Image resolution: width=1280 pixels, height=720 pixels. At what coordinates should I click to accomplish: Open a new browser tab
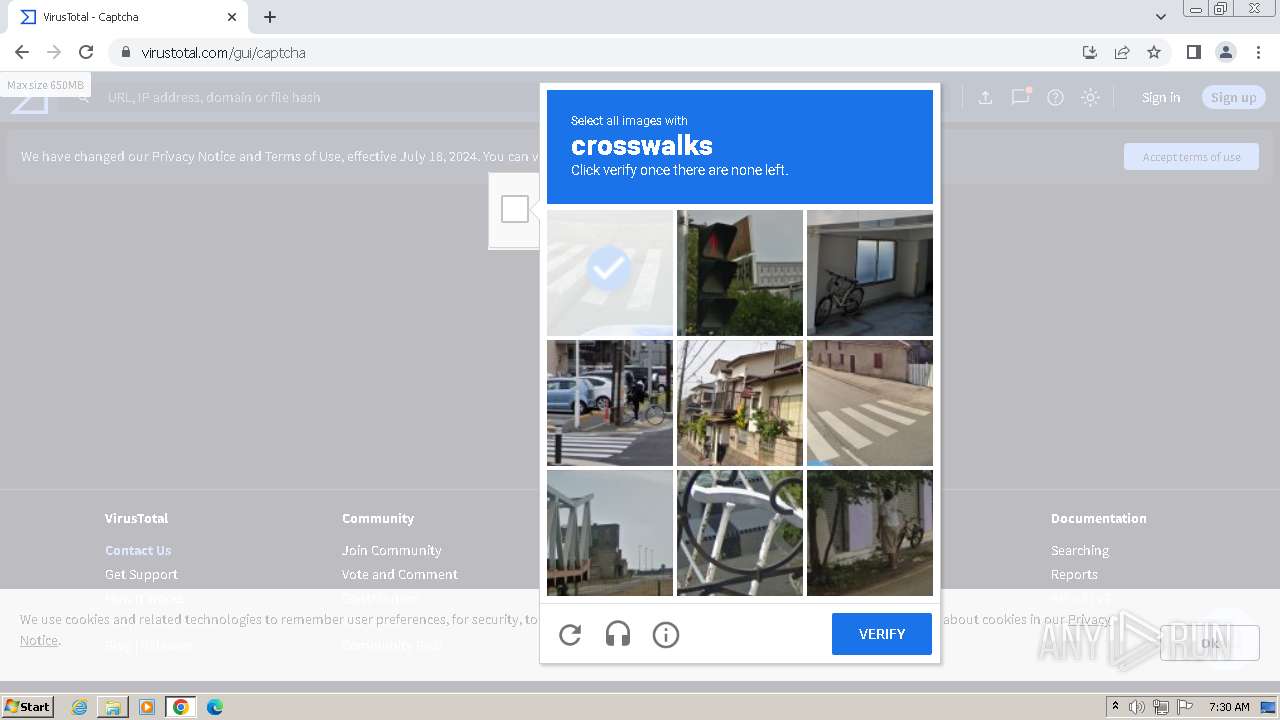tap(270, 17)
